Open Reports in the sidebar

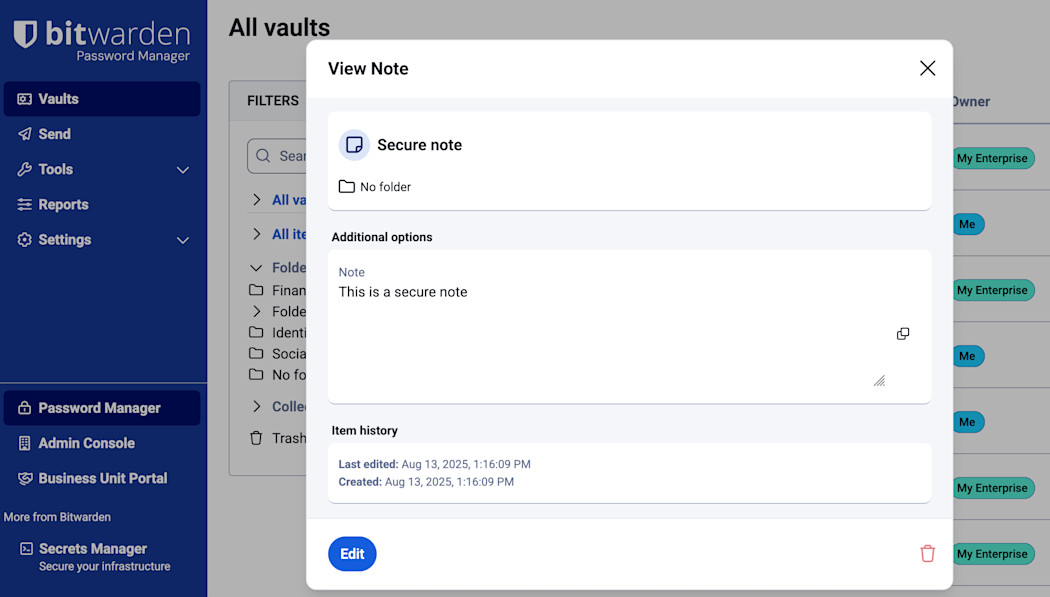[63, 204]
